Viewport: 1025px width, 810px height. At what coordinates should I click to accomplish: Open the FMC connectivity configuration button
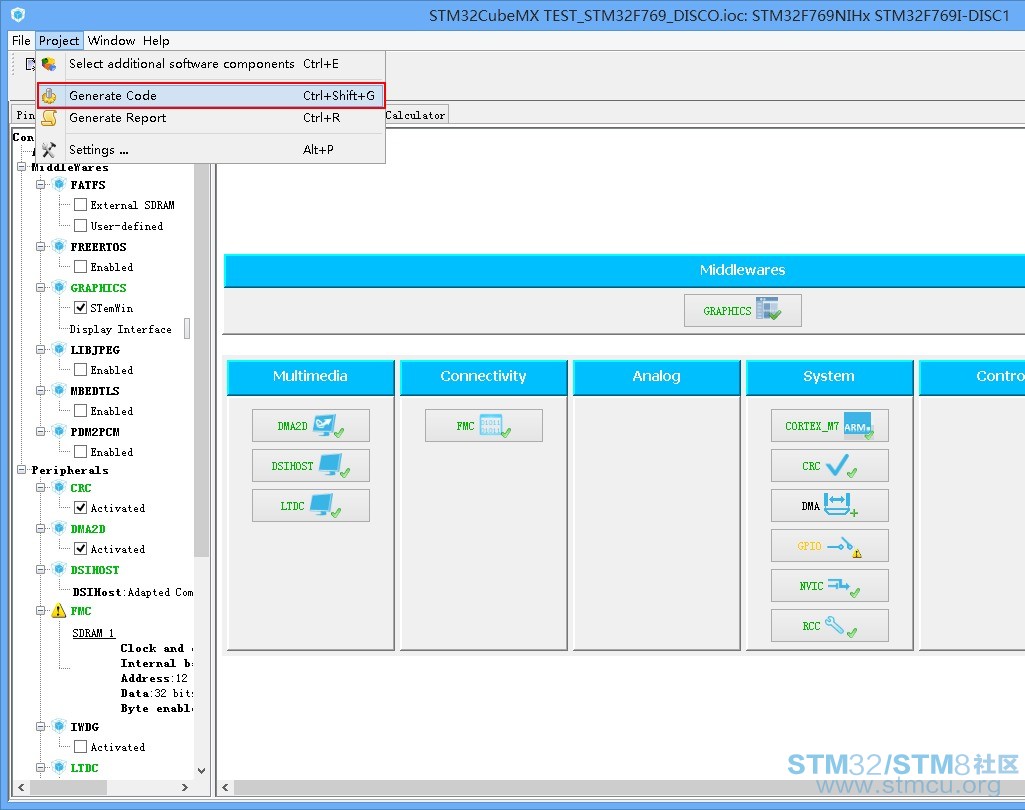pos(484,426)
